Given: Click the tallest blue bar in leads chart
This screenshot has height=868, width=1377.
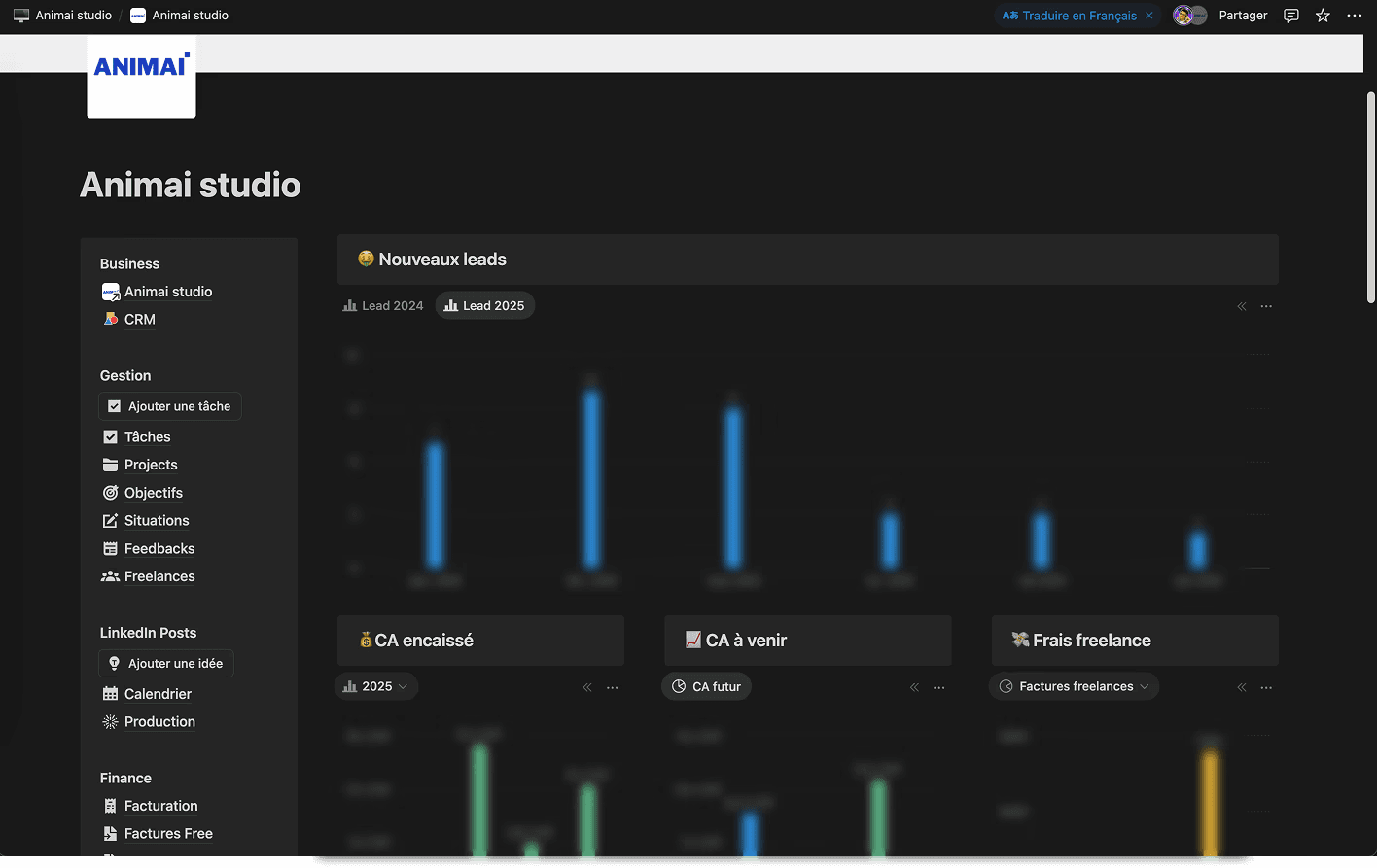Looking at the screenshot, I should (591, 478).
